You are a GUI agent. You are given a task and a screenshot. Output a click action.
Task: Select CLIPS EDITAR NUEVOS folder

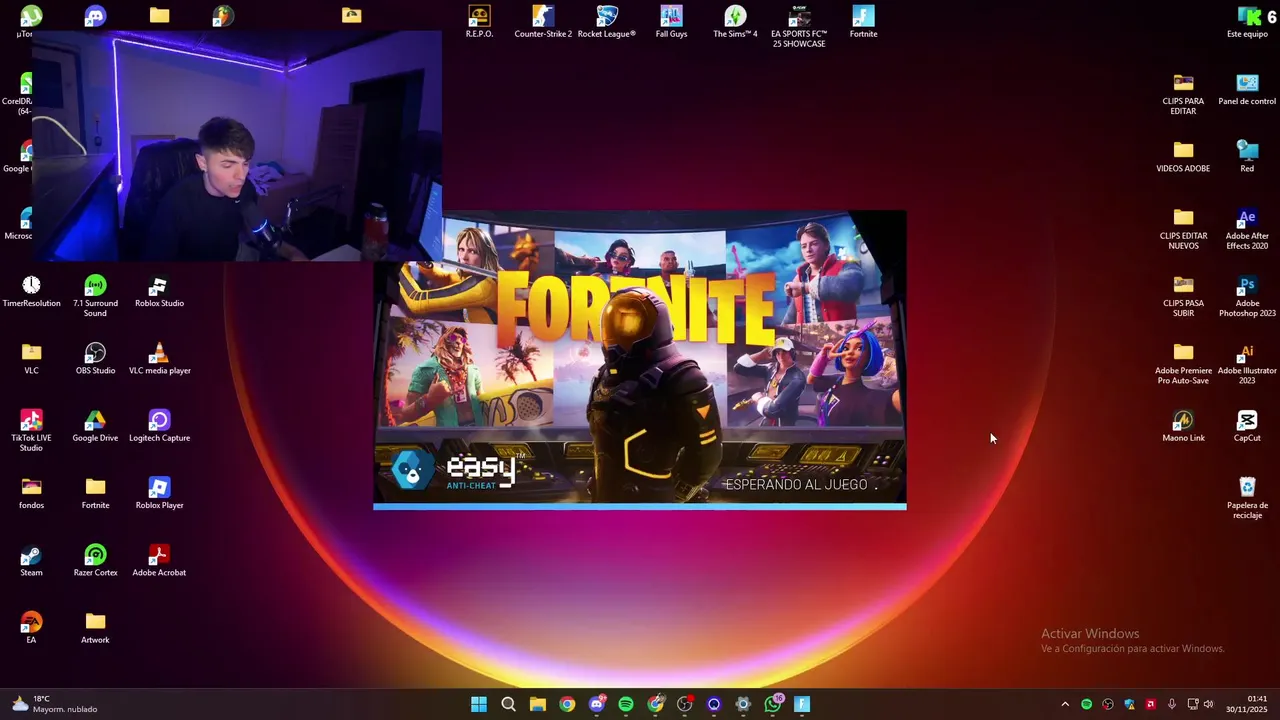pyautogui.click(x=1183, y=228)
